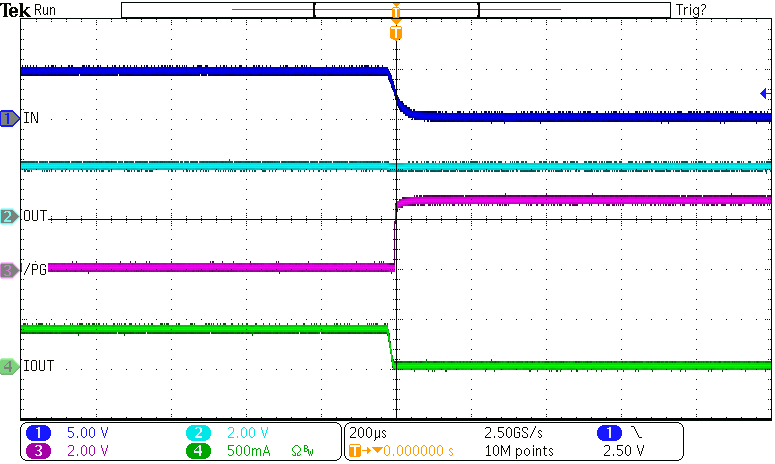The width and height of the screenshot is (775, 464).
Task: Click the IN waveform label
Action: [x=31, y=118]
